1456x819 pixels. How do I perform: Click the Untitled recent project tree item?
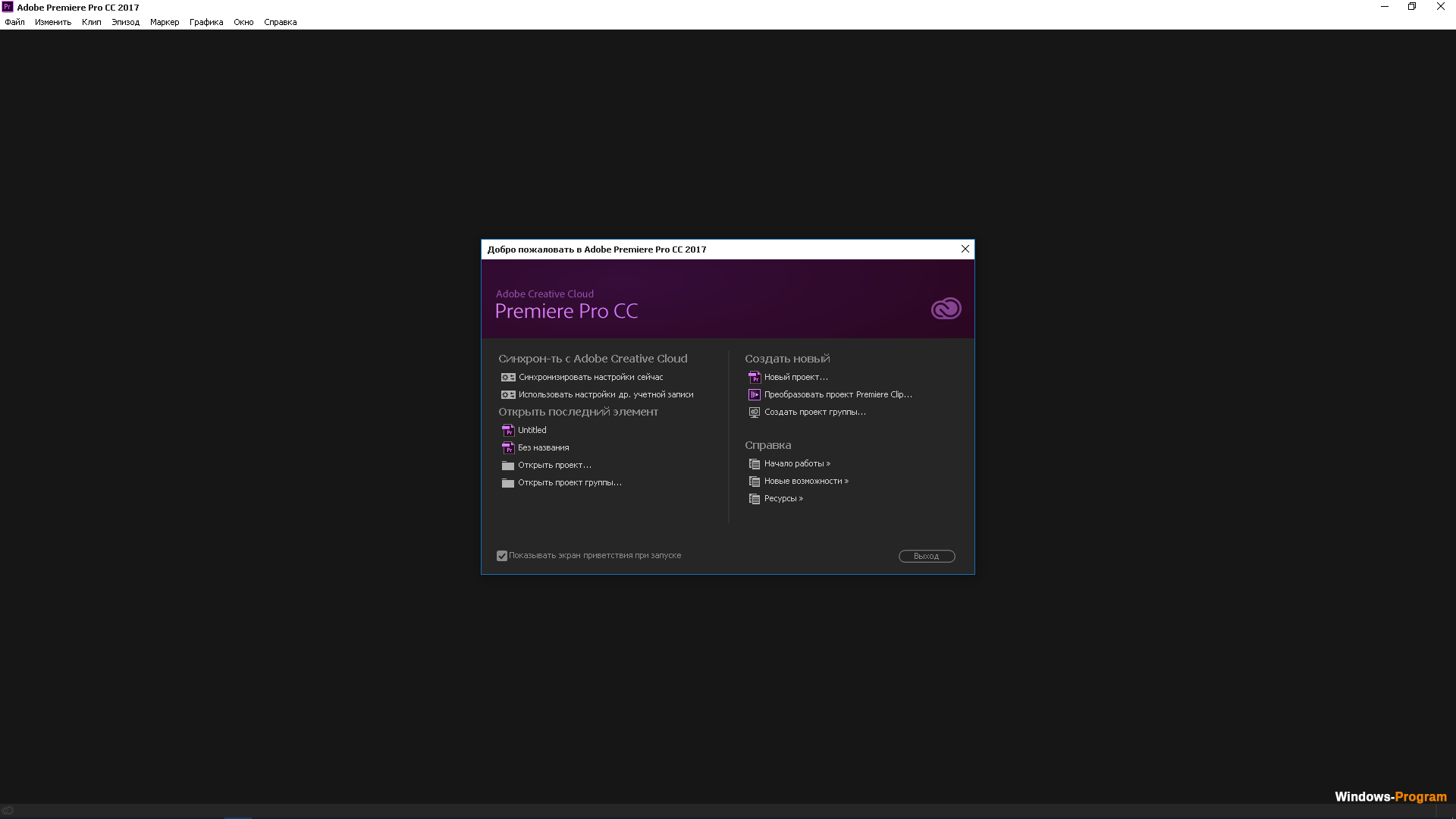click(531, 430)
